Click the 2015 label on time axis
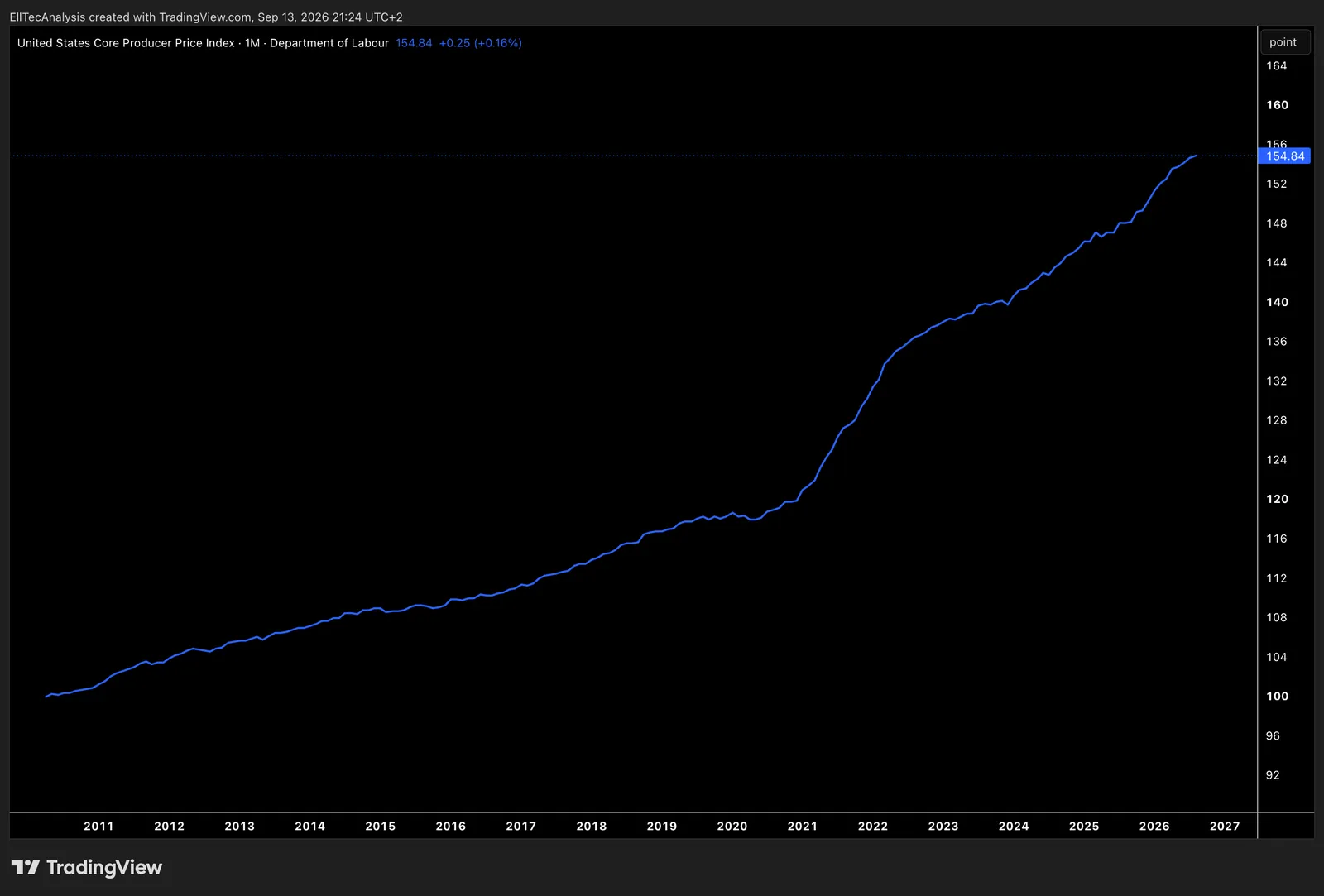 (380, 826)
